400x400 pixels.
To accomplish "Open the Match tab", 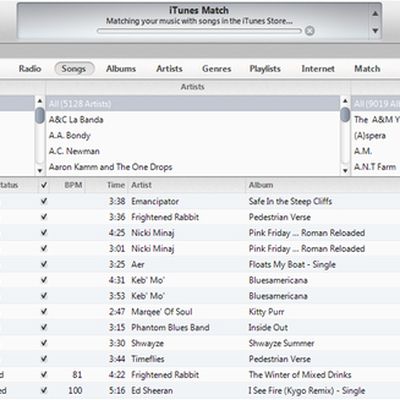I will coord(367,69).
